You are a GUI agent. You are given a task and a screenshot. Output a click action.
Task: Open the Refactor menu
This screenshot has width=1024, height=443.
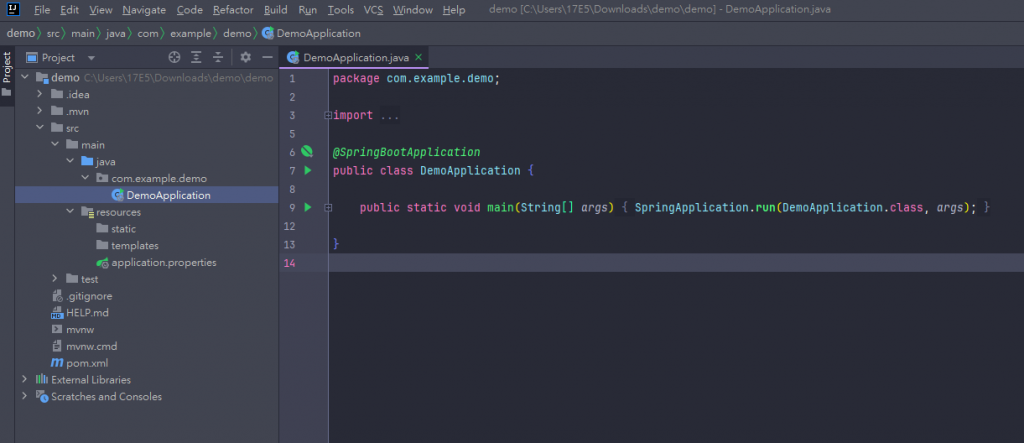point(233,10)
